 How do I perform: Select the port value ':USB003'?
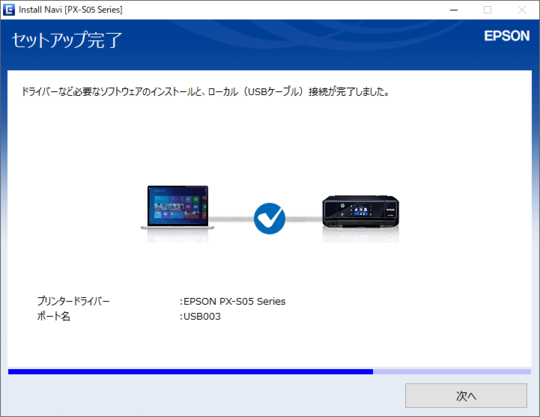pos(200,316)
